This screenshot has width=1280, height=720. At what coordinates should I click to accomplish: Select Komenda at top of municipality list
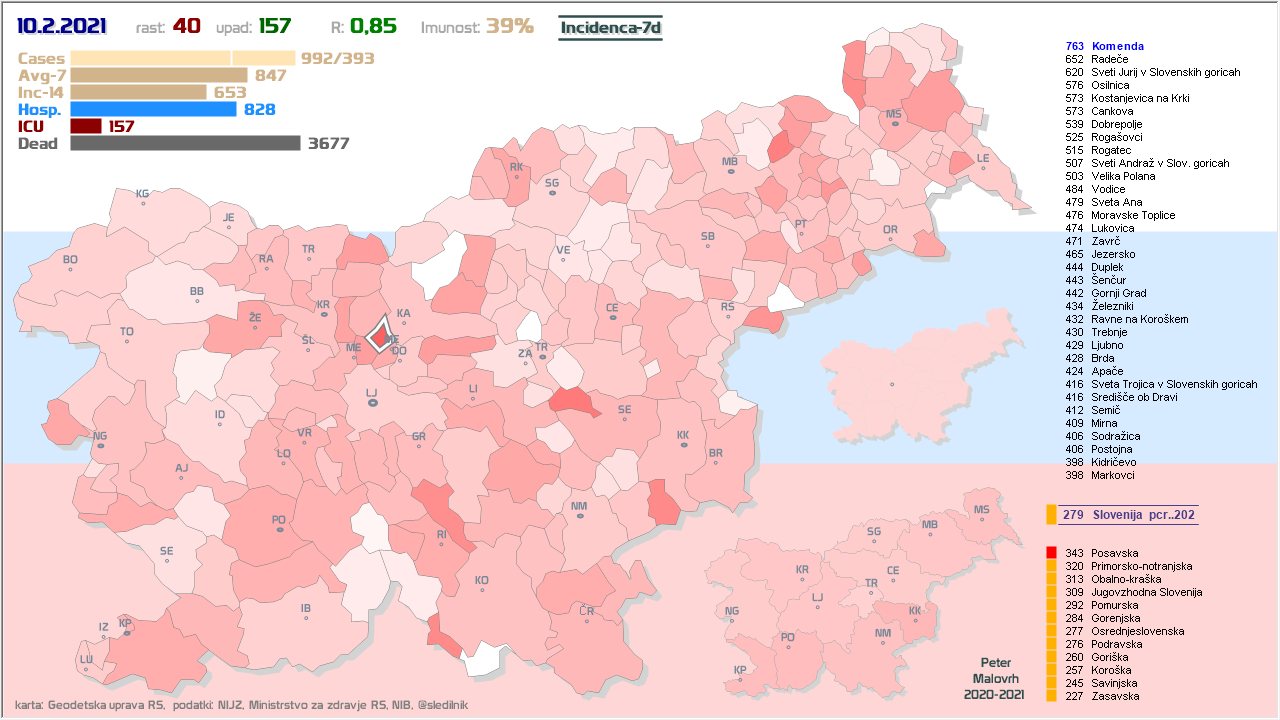(x=1117, y=46)
